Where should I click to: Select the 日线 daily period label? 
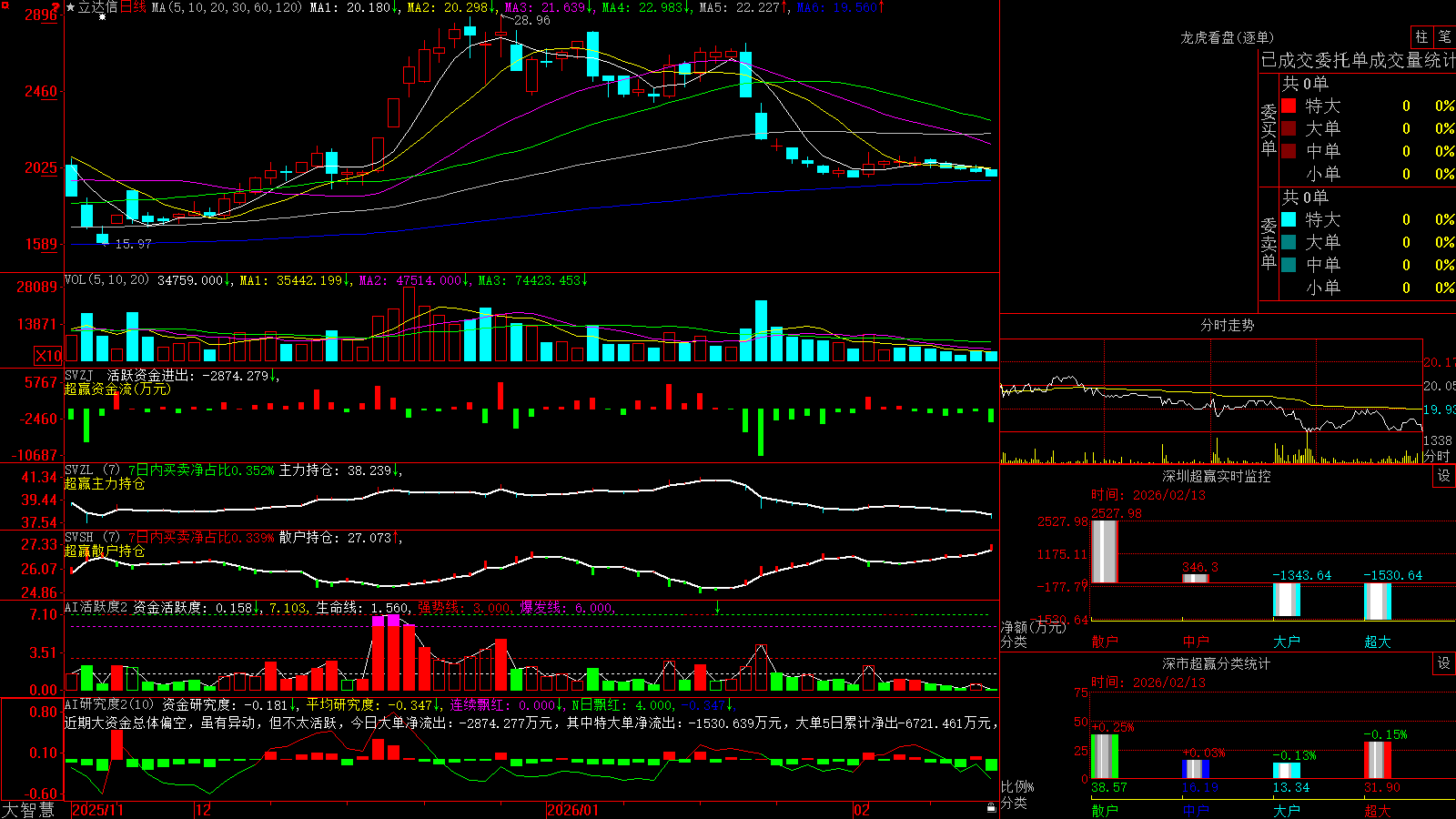coord(133,7)
